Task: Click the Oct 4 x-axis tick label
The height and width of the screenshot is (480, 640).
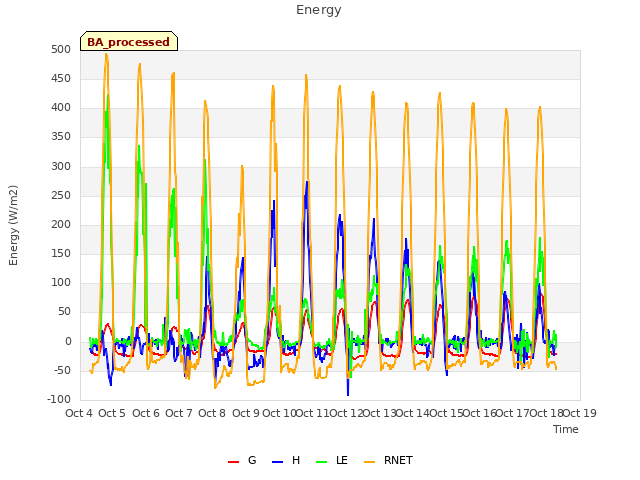Action: click(x=79, y=413)
